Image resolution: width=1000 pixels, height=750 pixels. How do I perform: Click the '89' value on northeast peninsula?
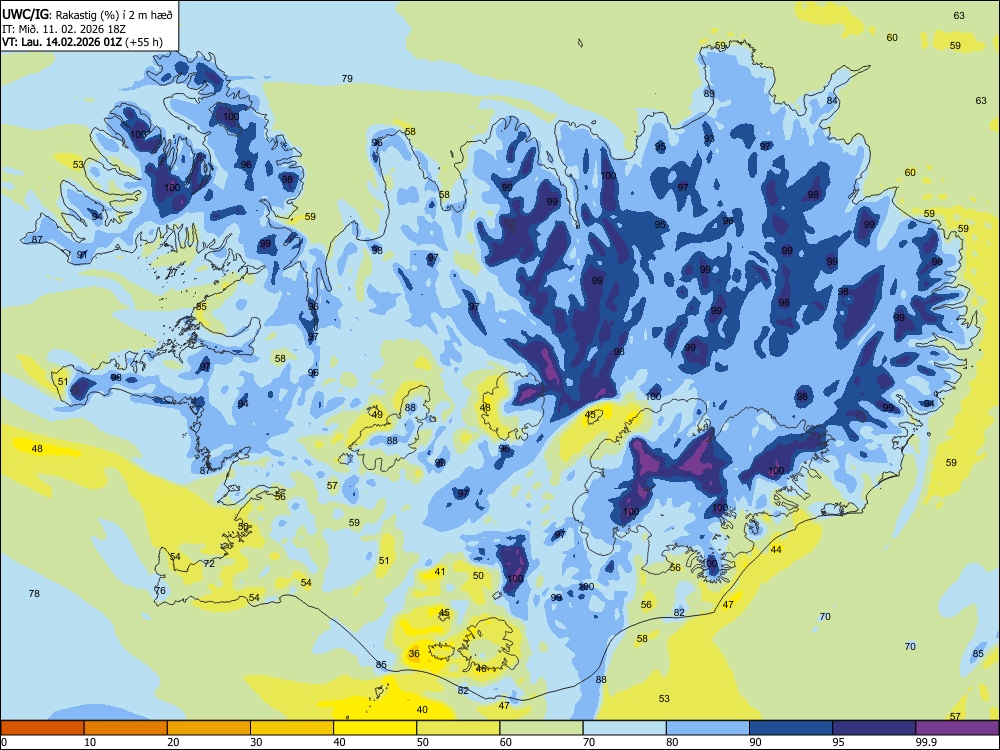coord(709,93)
